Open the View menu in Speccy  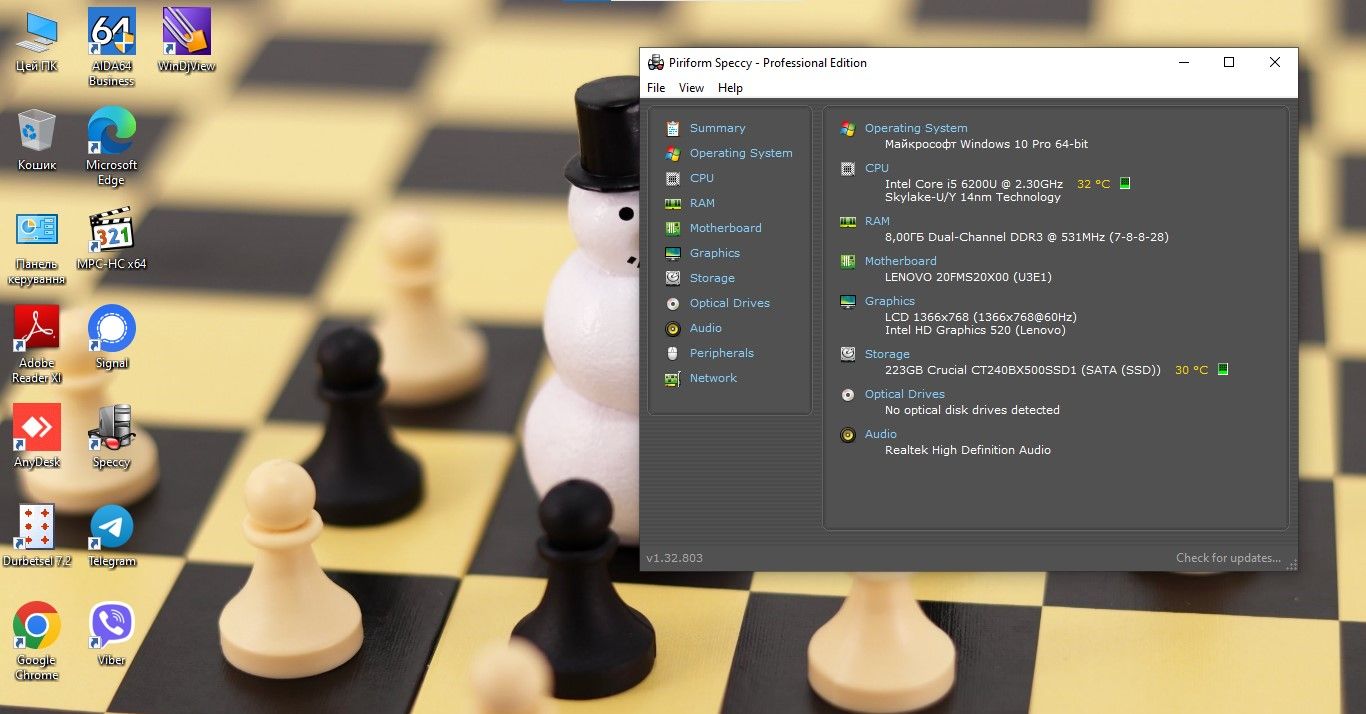691,88
